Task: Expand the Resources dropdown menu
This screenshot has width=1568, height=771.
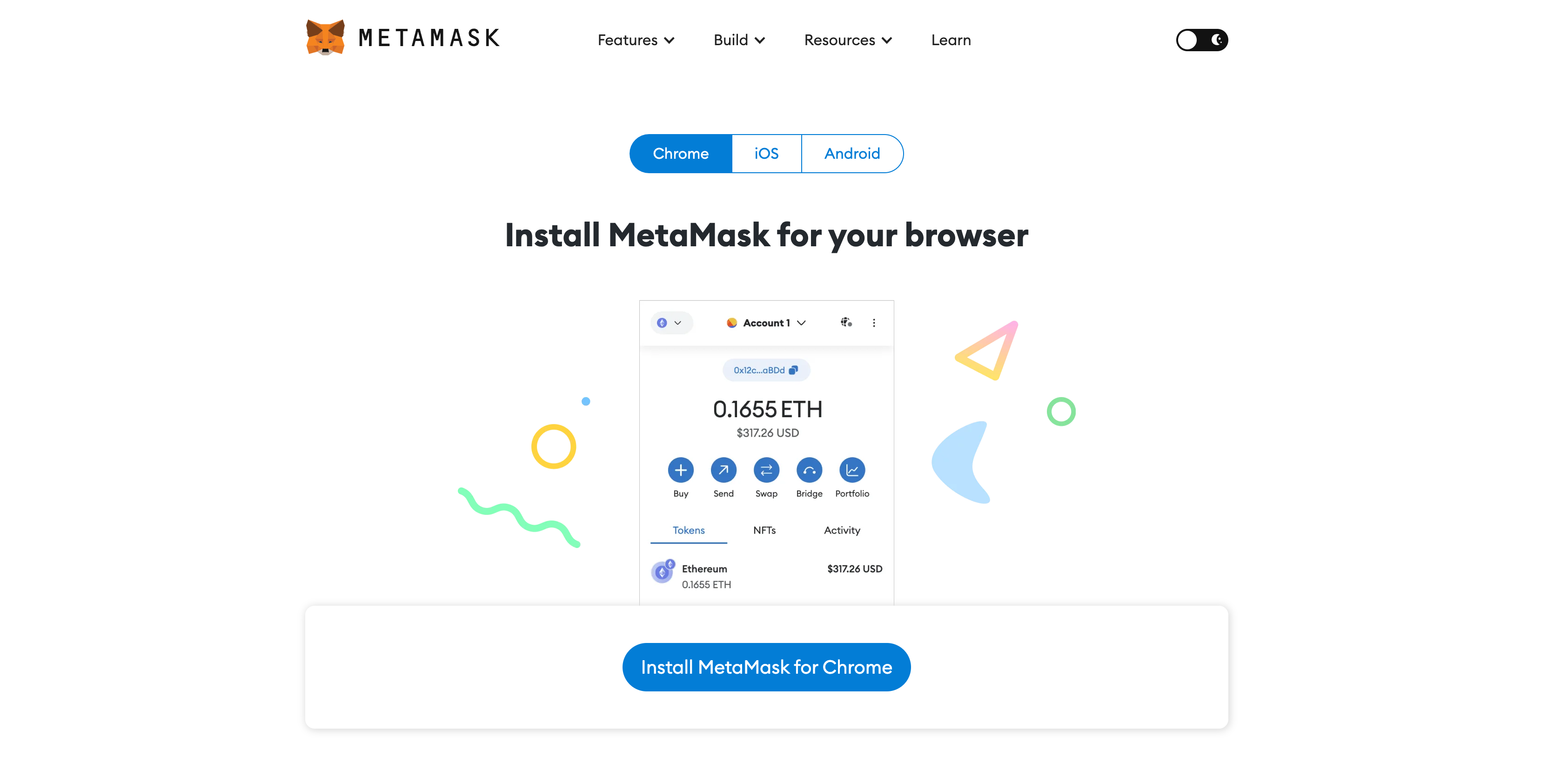Action: (x=848, y=40)
